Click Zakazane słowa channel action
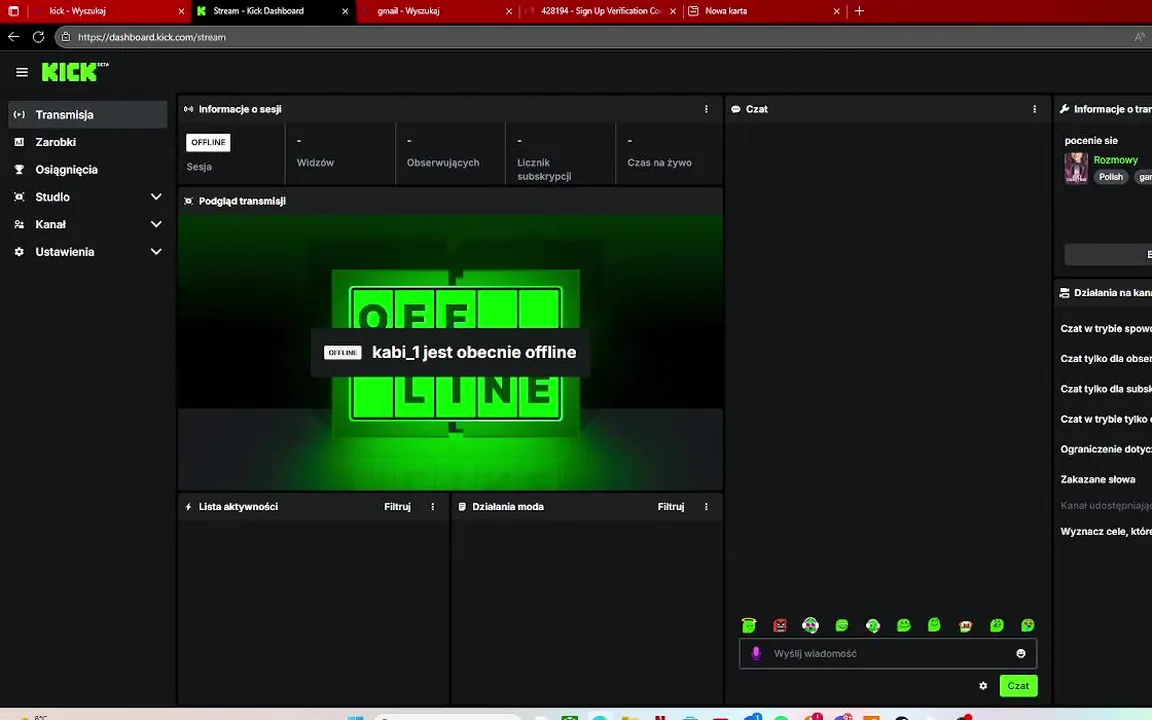The width and height of the screenshot is (1152, 720). coord(1098,479)
